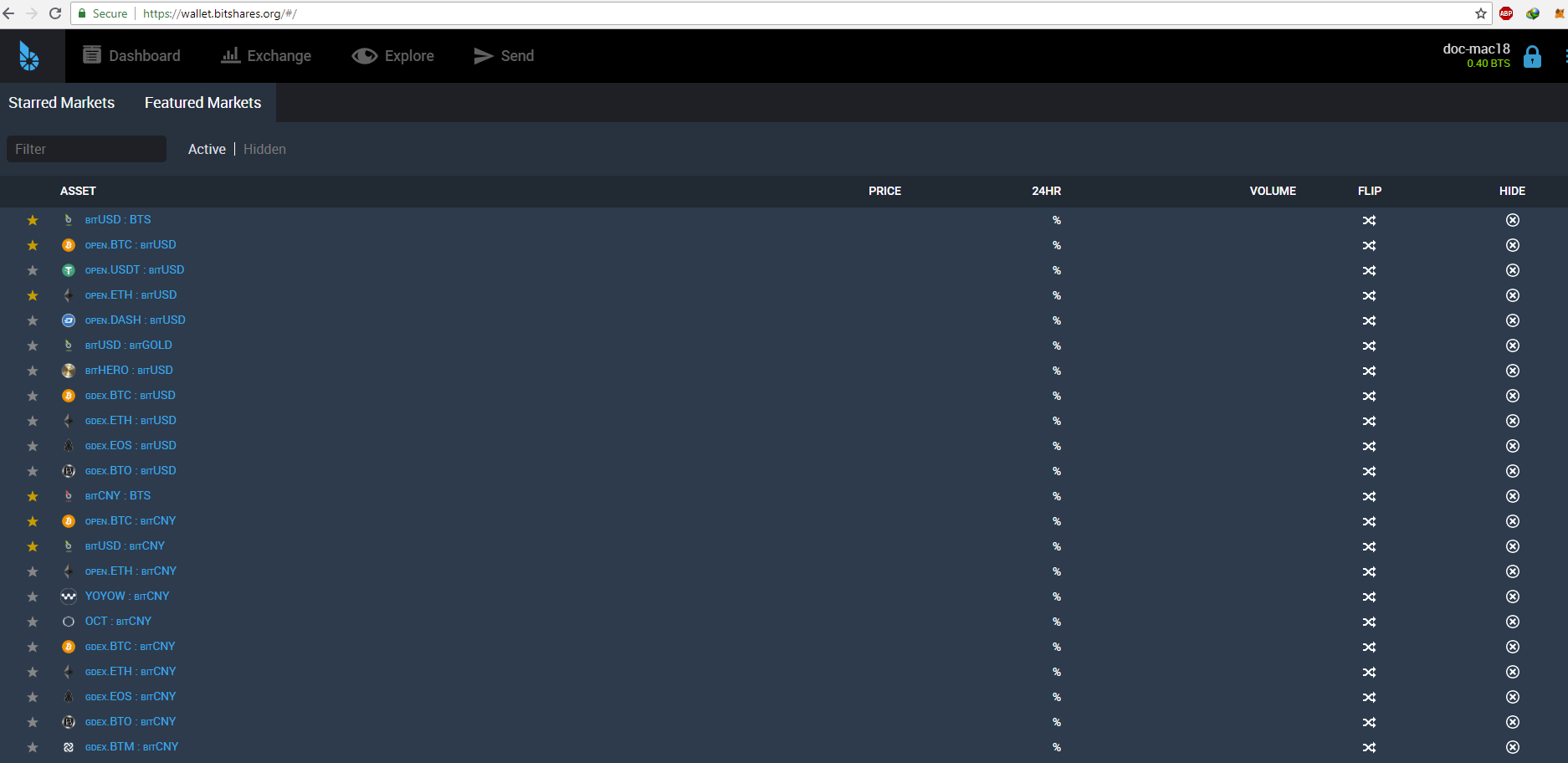Open the Send menu
The height and width of the screenshot is (763, 1568).
[x=504, y=56]
